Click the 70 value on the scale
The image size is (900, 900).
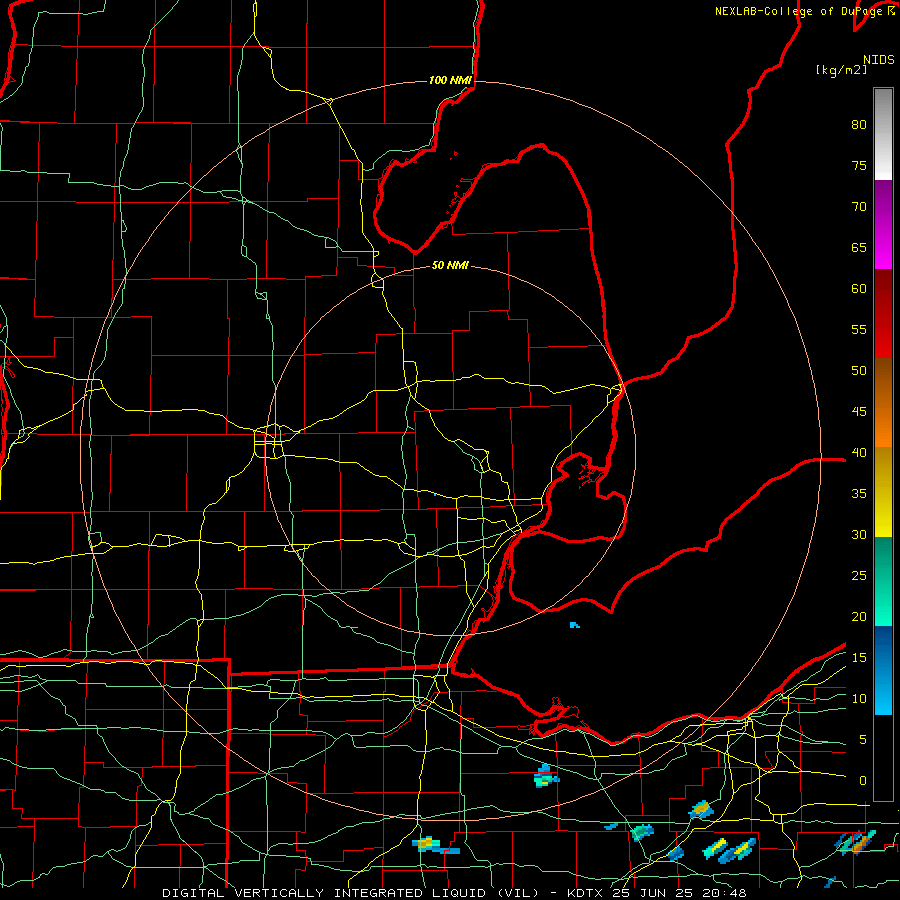tap(859, 207)
